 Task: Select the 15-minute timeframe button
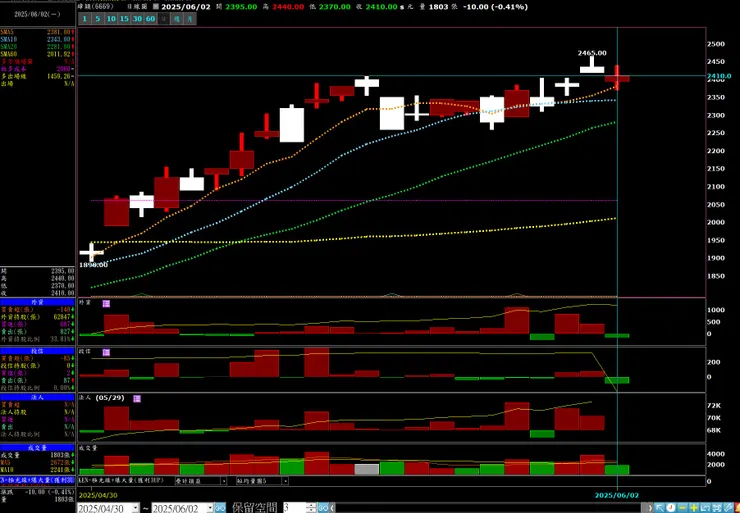click(124, 18)
